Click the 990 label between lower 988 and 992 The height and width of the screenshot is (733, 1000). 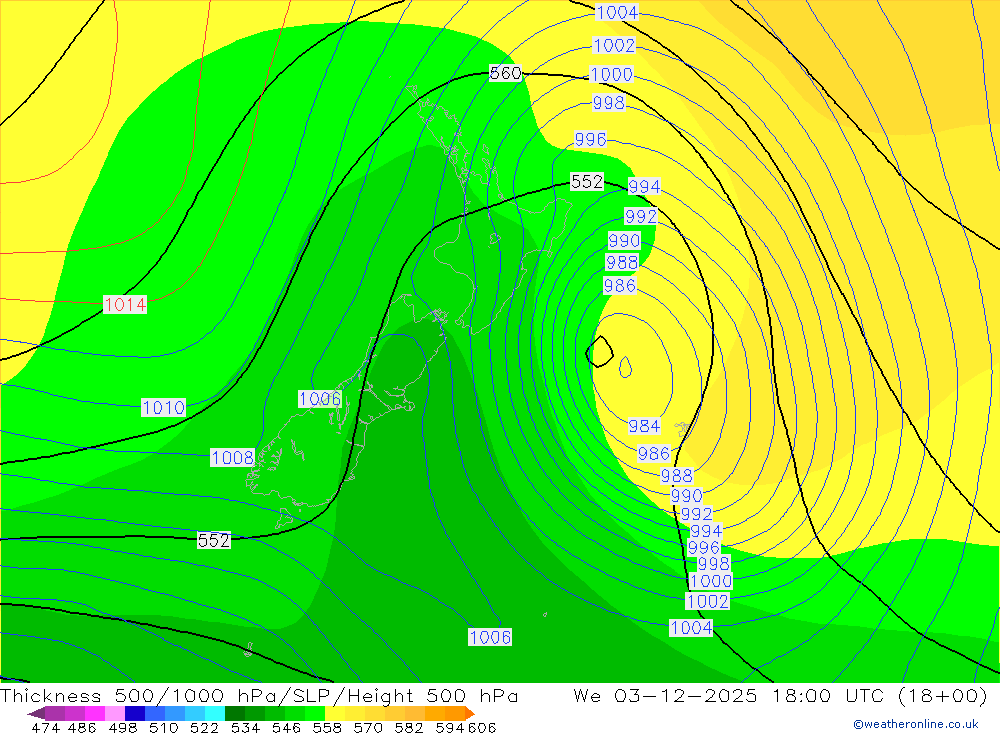tap(686, 496)
